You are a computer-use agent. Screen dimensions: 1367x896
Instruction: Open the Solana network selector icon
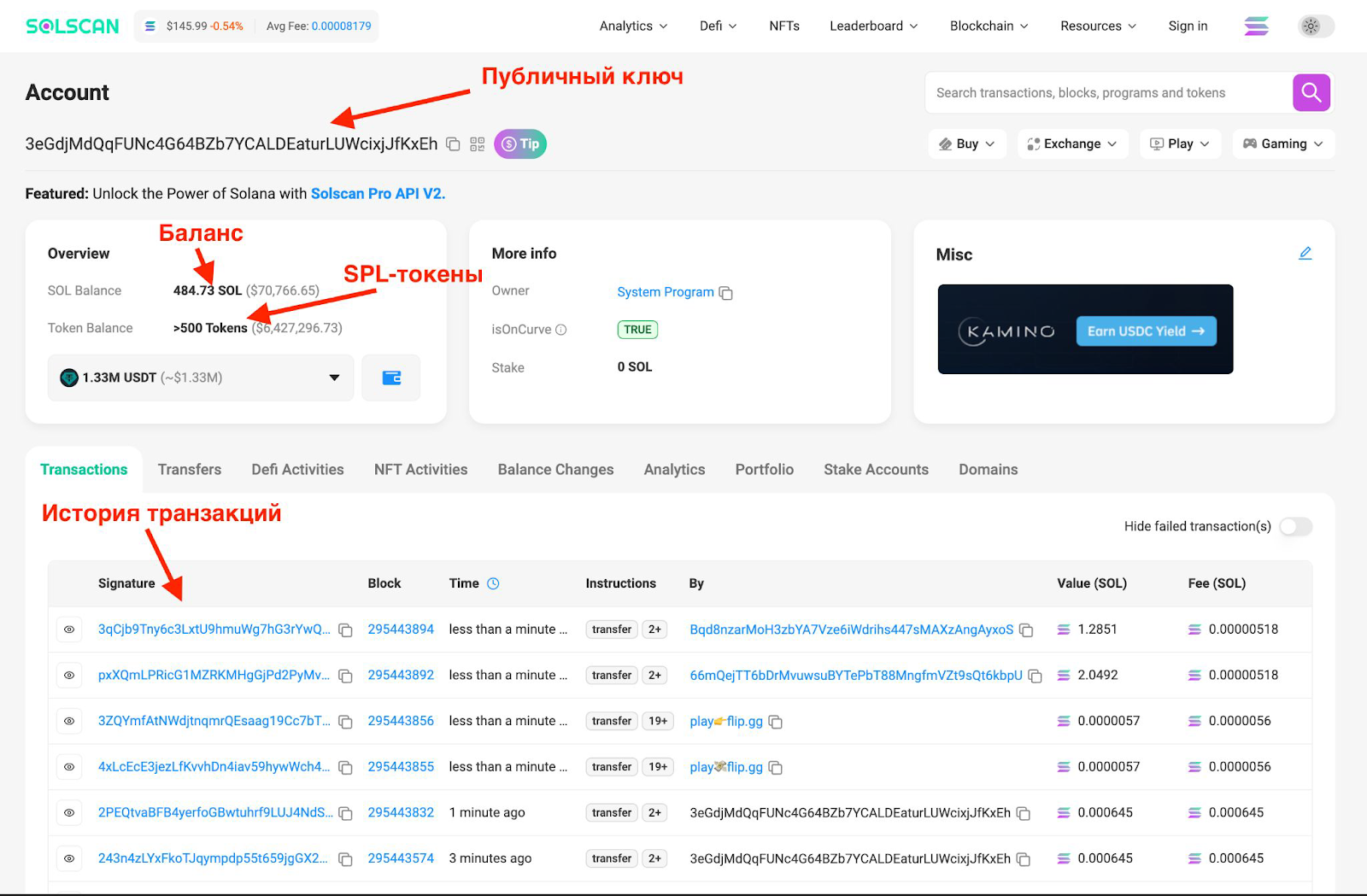(1257, 26)
